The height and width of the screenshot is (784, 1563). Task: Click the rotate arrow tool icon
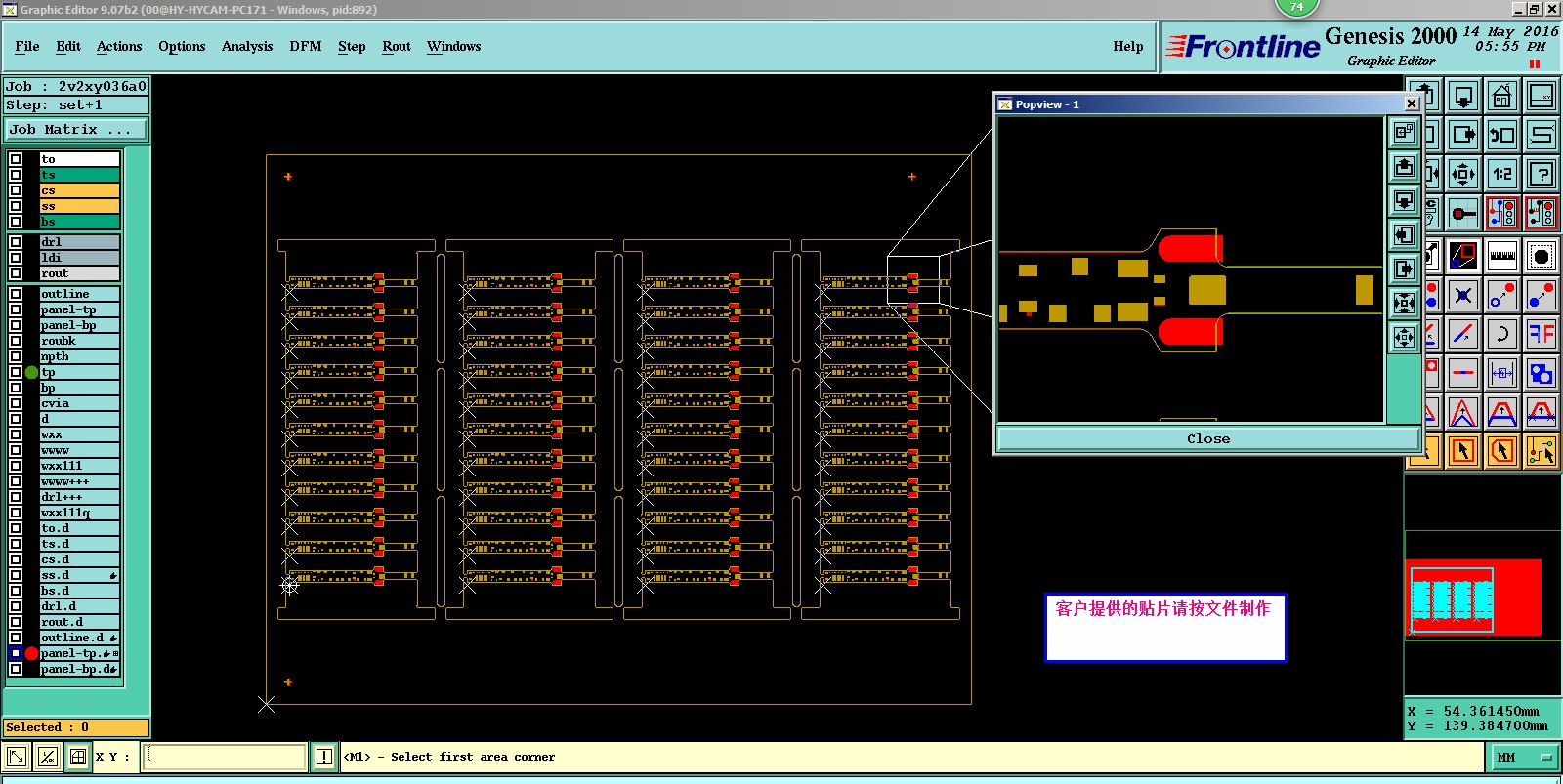point(1501,335)
